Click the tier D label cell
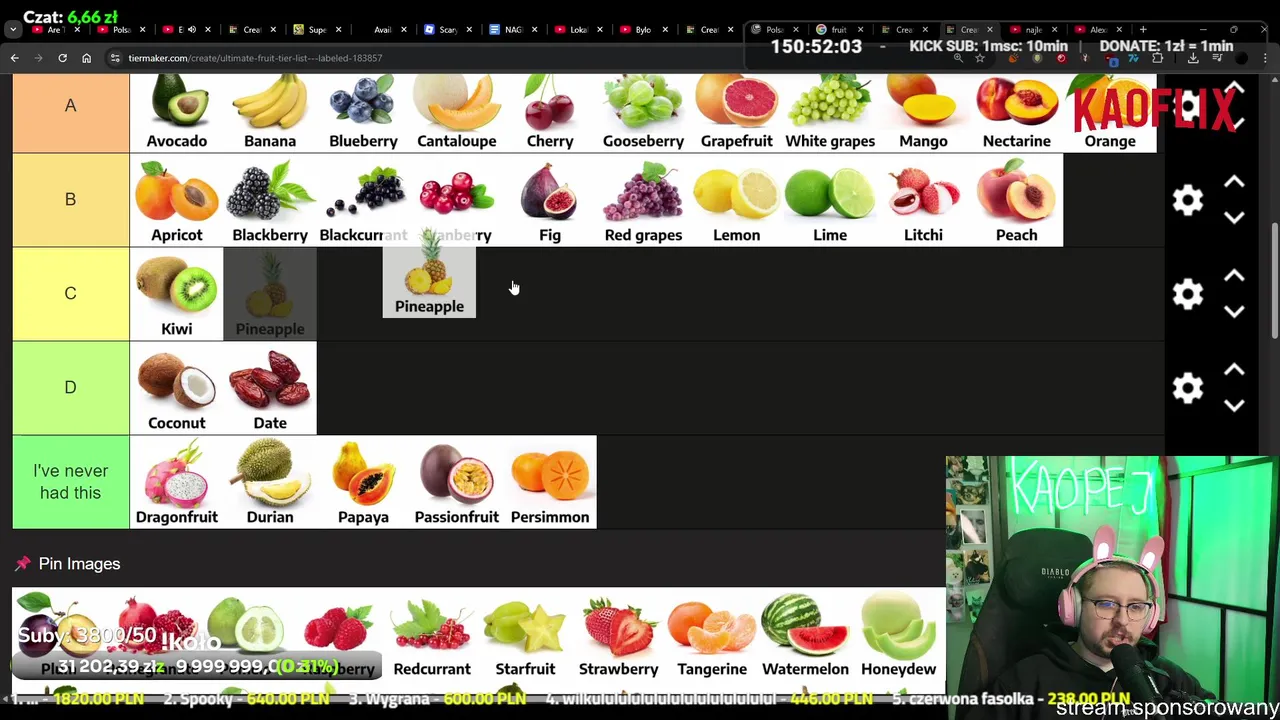 pyautogui.click(x=70, y=388)
